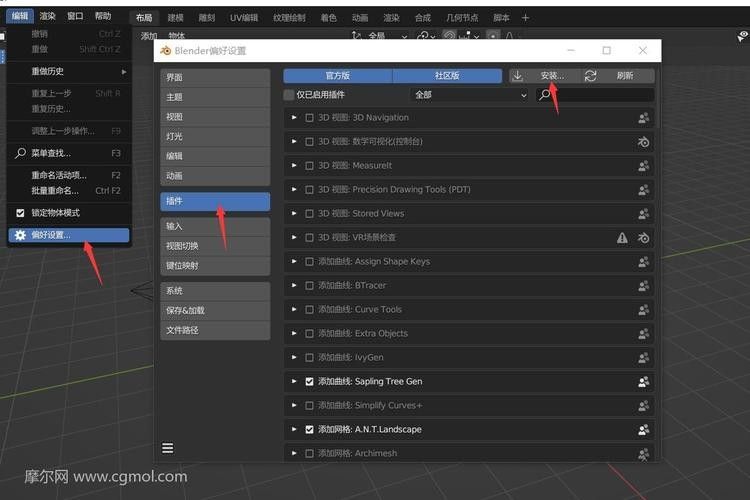Click community icon on A.N.T.Landscape row
This screenshot has height=500, width=750.
pos(643,430)
